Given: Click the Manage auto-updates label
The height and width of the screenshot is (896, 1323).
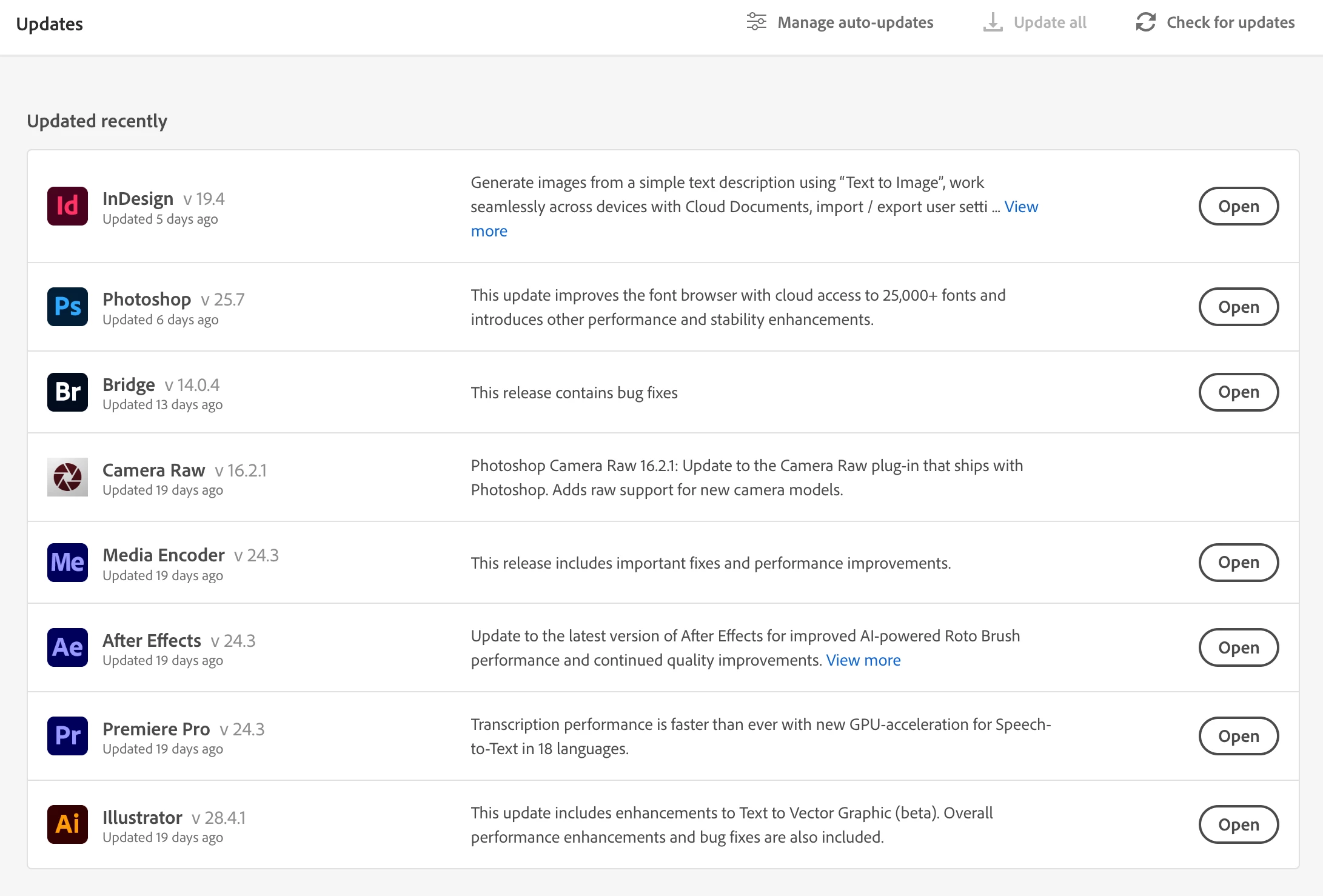Looking at the screenshot, I should pos(855,22).
